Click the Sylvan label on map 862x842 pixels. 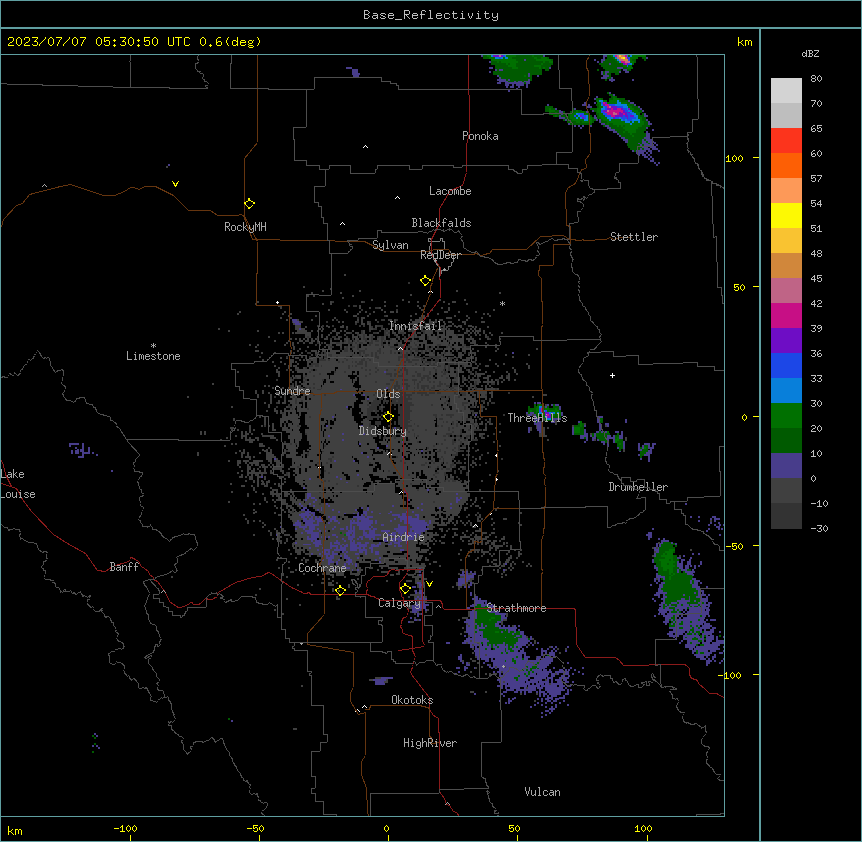coord(390,245)
